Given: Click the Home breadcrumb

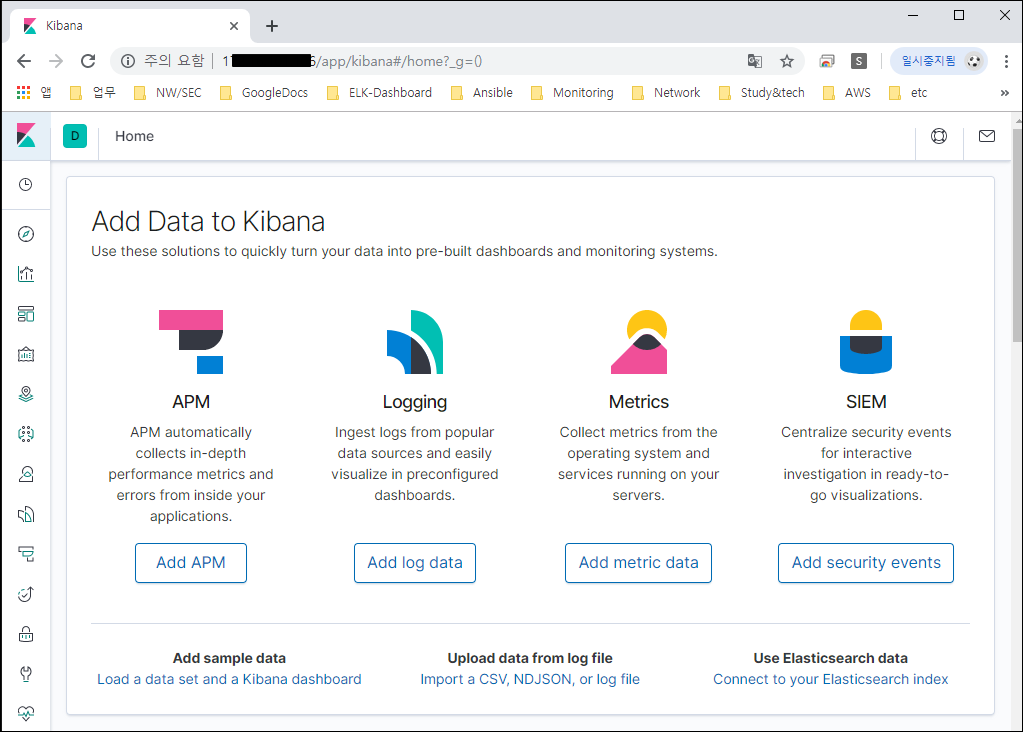Looking at the screenshot, I should coord(134,136).
